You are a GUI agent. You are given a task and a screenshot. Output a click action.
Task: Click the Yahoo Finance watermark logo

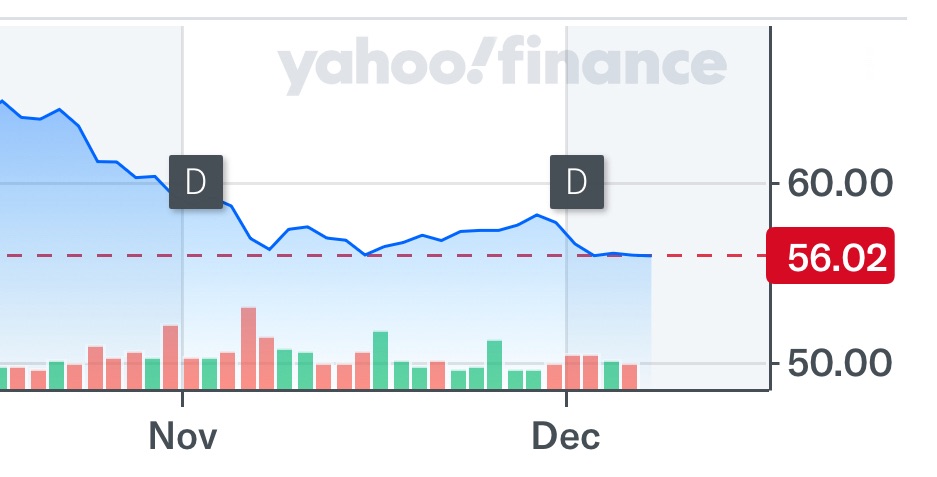pyautogui.click(x=501, y=66)
